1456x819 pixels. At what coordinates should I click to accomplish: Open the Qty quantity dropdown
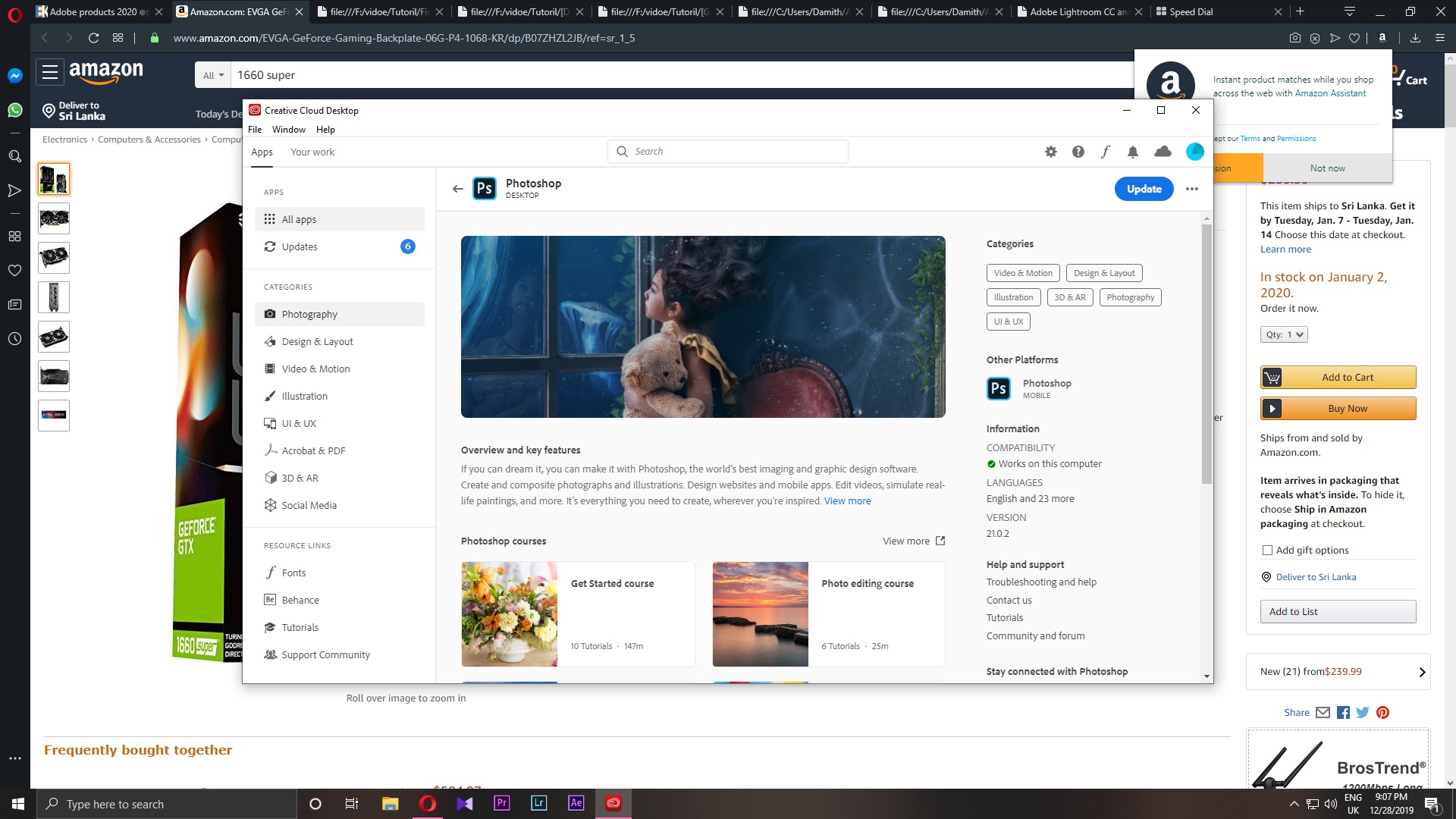[1284, 334]
